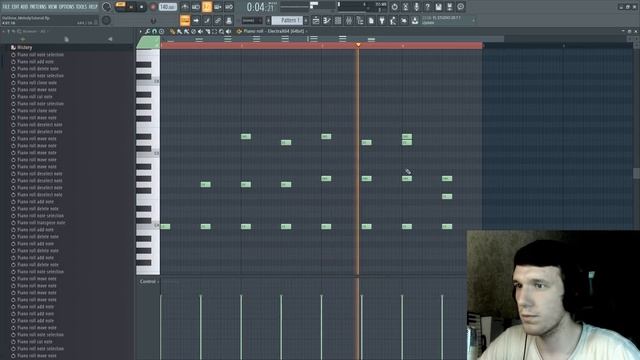Screen dimensions: 640x360
Task: Toggle auto scrolling arrow button
Action: pos(196,20)
